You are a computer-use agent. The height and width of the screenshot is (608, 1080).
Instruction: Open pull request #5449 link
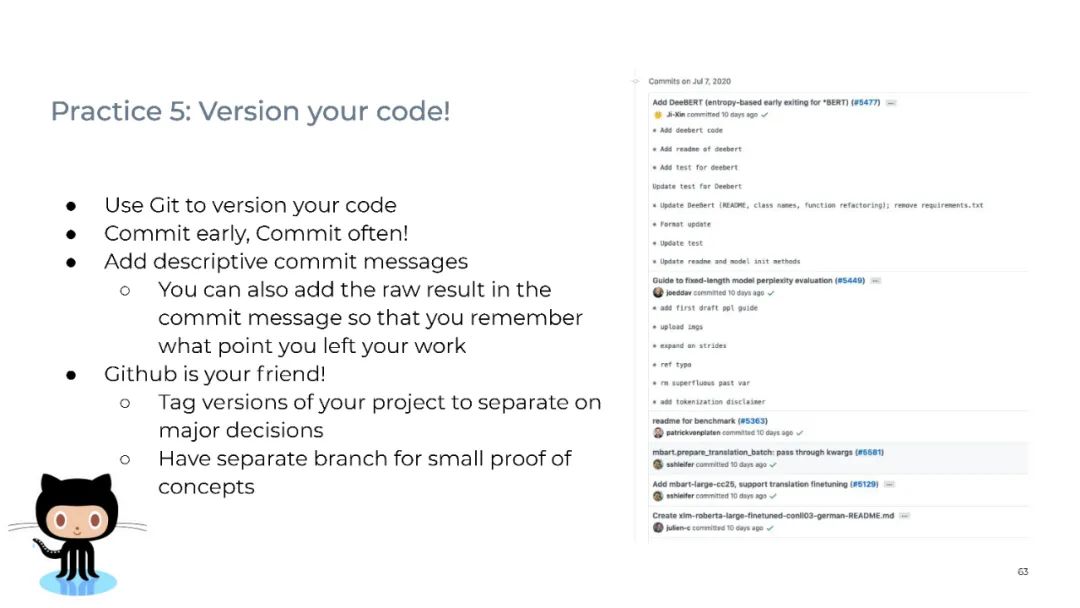click(x=850, y=281)
